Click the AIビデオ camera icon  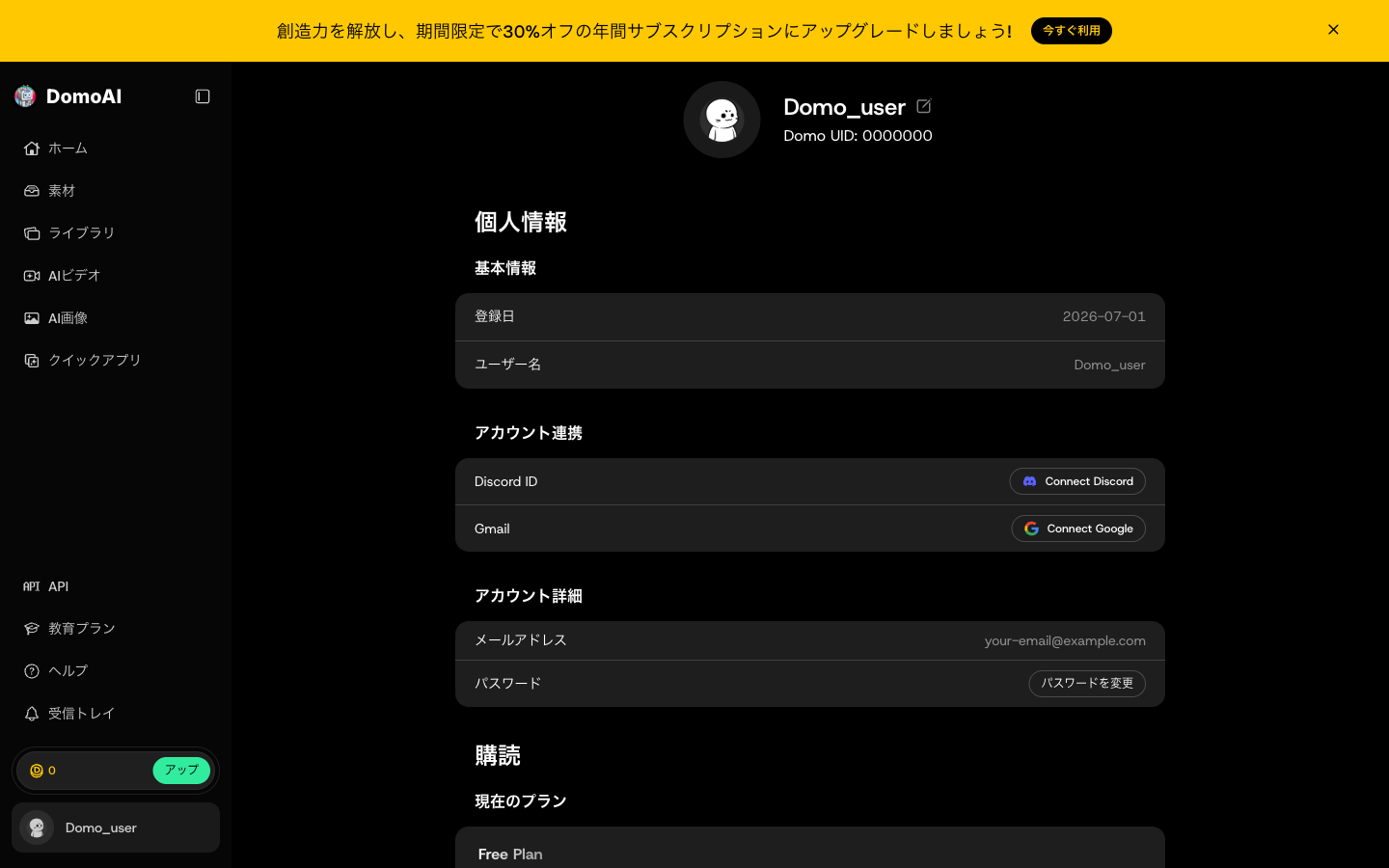(x=32, y=276)
